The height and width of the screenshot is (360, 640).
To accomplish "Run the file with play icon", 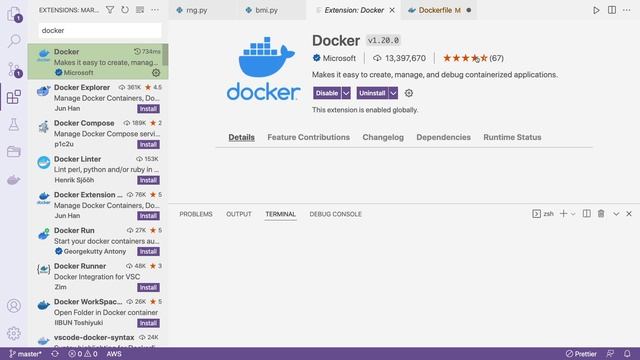I will 596,10.
